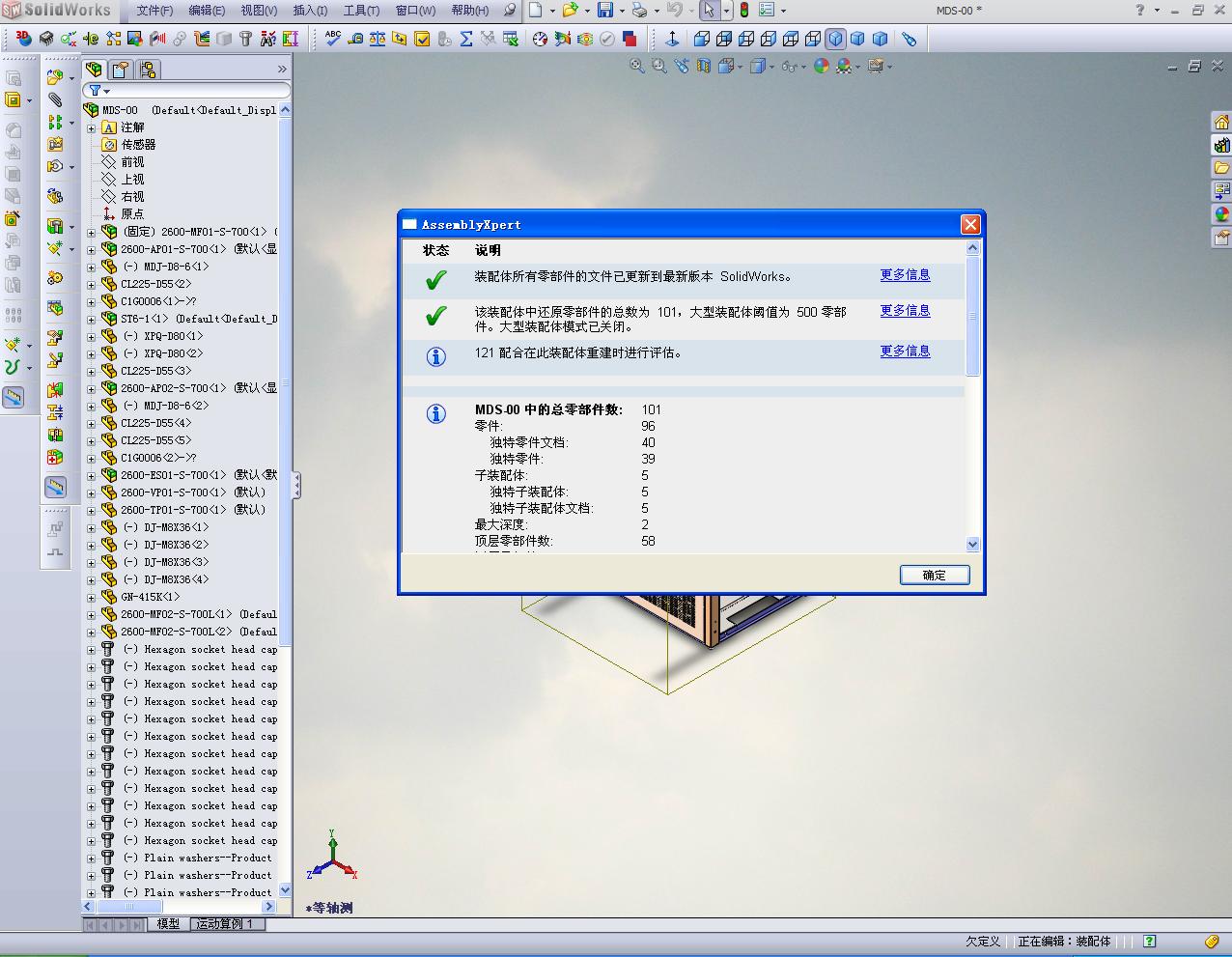Expand the ST6-1<1> component node

click(92, 319)
